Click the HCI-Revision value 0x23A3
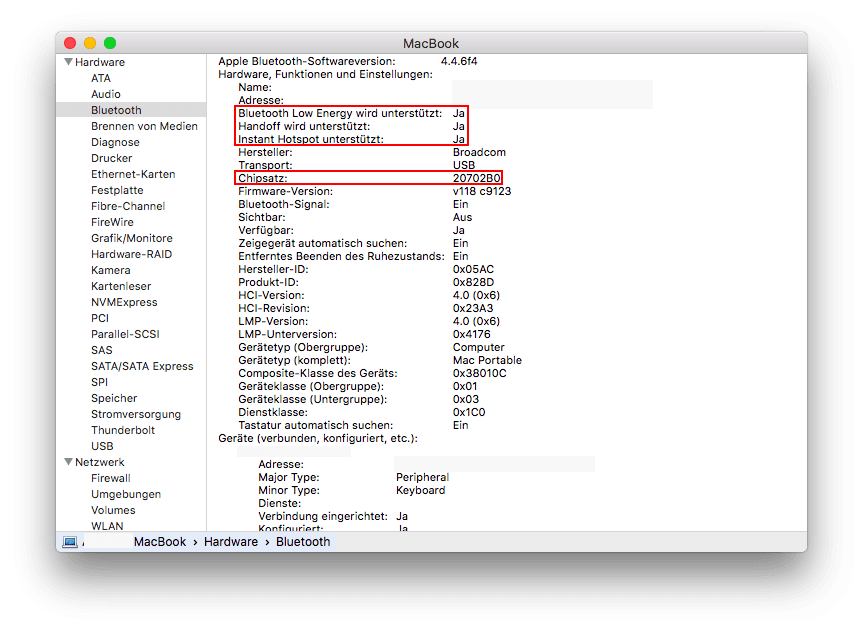The image size is (863, 632). (x=473, y=308)
